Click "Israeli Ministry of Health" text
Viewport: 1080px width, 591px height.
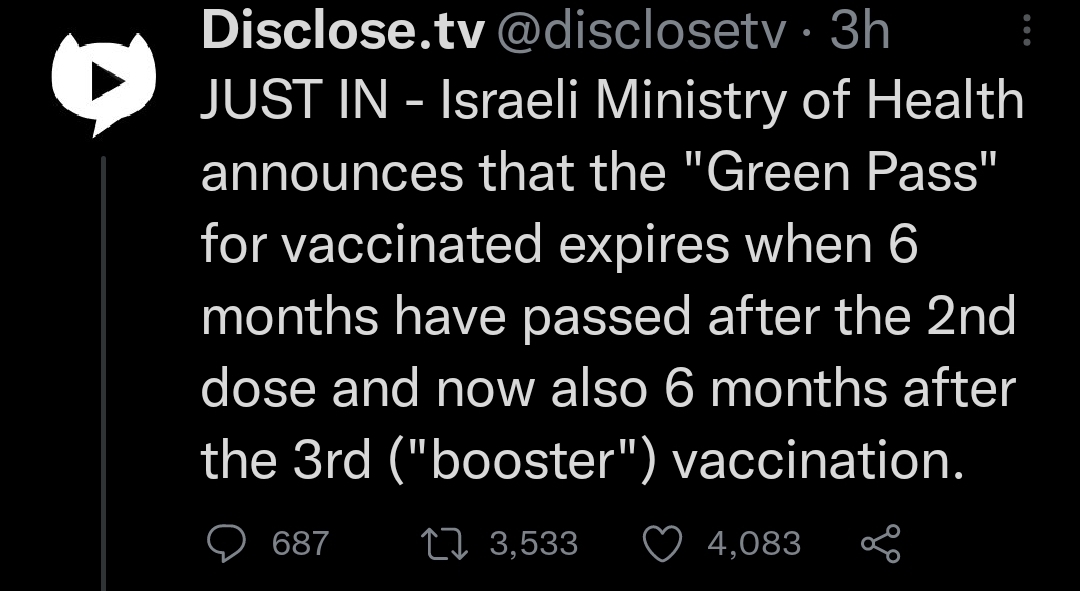(x=731, y=101)
